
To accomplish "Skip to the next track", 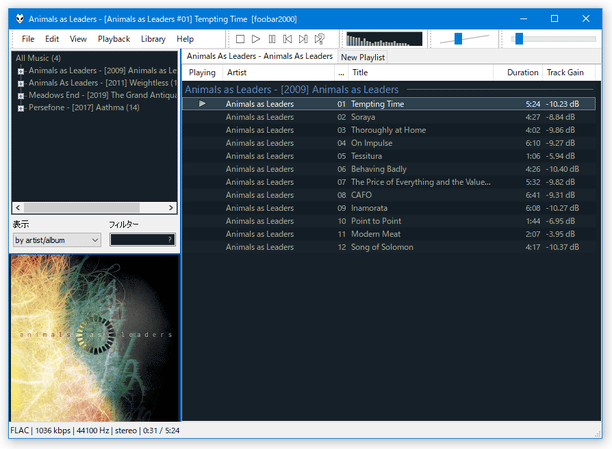I will point(303,39).
